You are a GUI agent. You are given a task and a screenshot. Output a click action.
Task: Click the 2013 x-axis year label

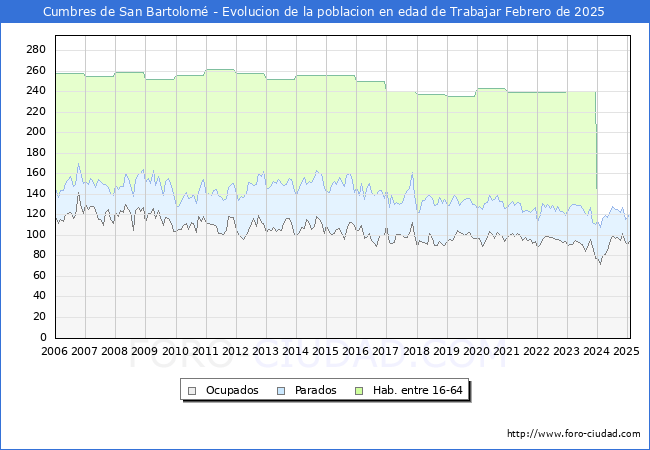[265, 351]
